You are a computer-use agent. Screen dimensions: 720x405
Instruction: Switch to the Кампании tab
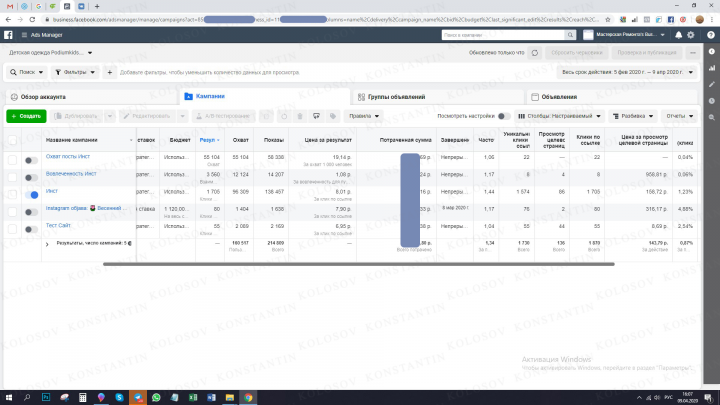[264, 96]
